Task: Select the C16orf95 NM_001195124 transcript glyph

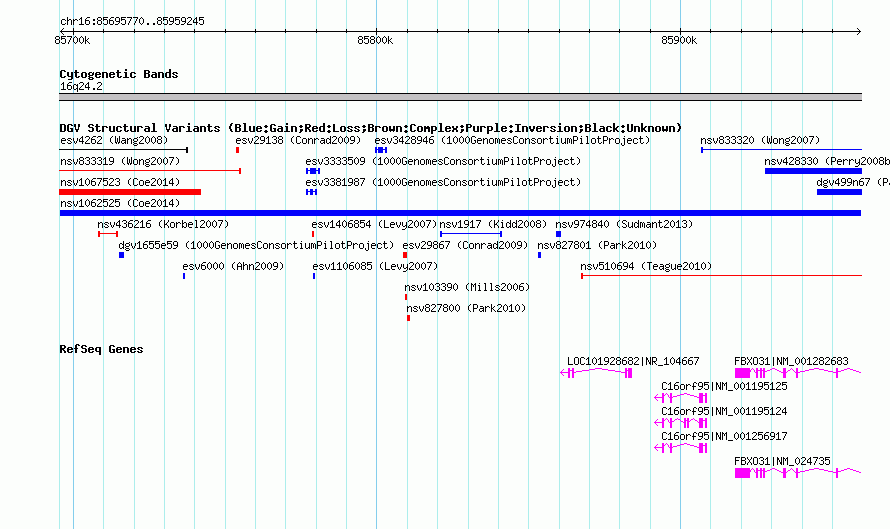Action: pos(681,422)
